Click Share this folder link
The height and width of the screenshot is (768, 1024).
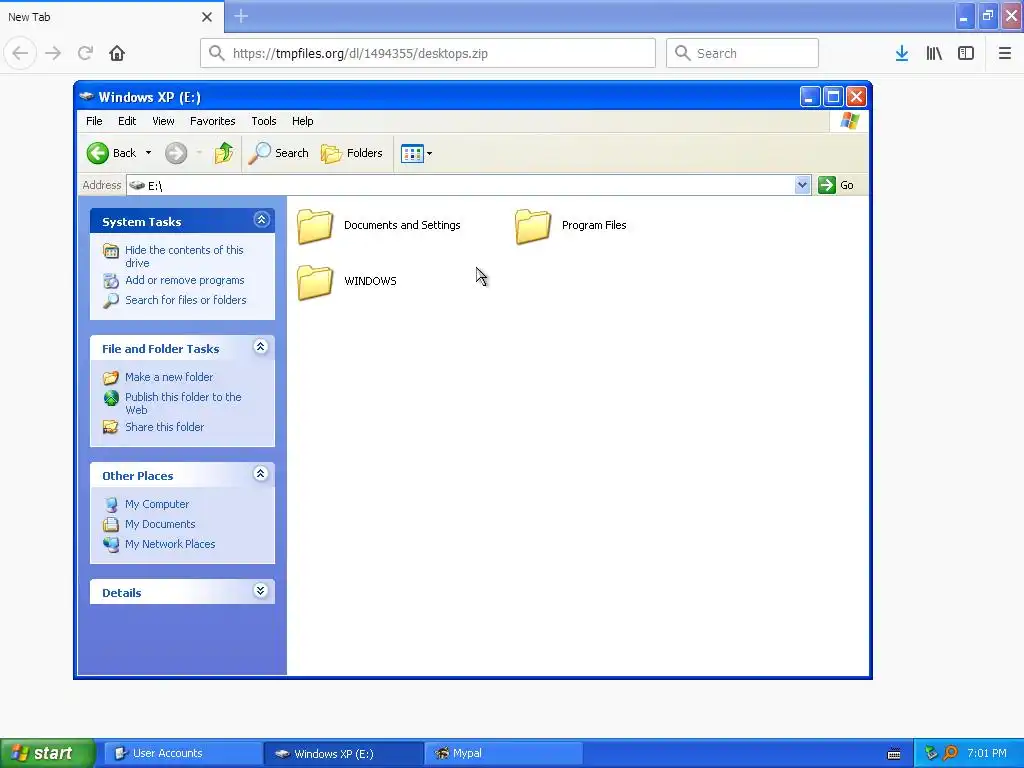(165, 427)
